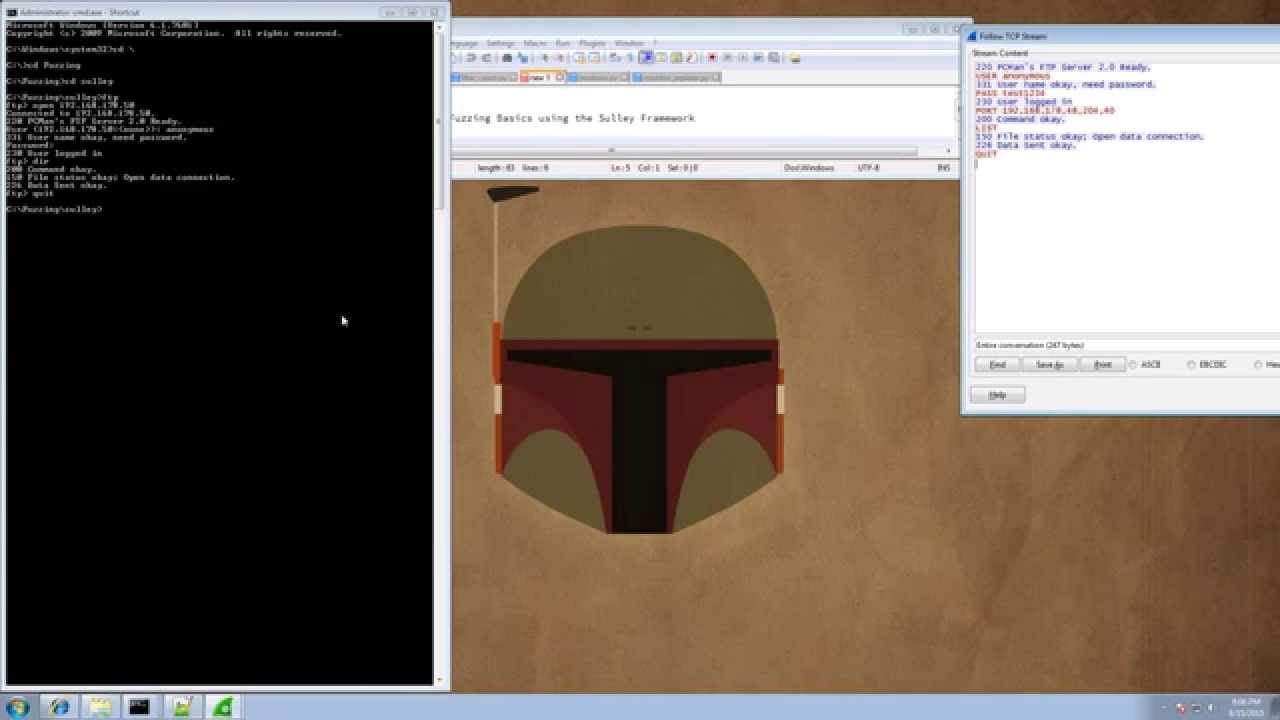Click 'C:\Fuzzing\sulley>' prompt at bottom of cmd
Image resolution: width=1280 pixels, height=720 pixels.
coord(54,209)
